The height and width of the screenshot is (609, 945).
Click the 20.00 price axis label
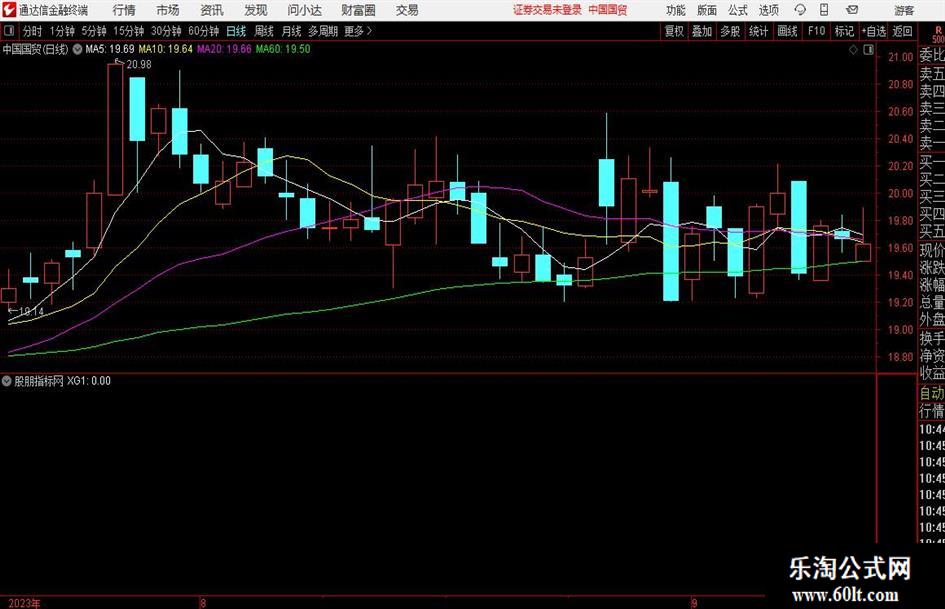pyautogui.click(x=900, y=194)
